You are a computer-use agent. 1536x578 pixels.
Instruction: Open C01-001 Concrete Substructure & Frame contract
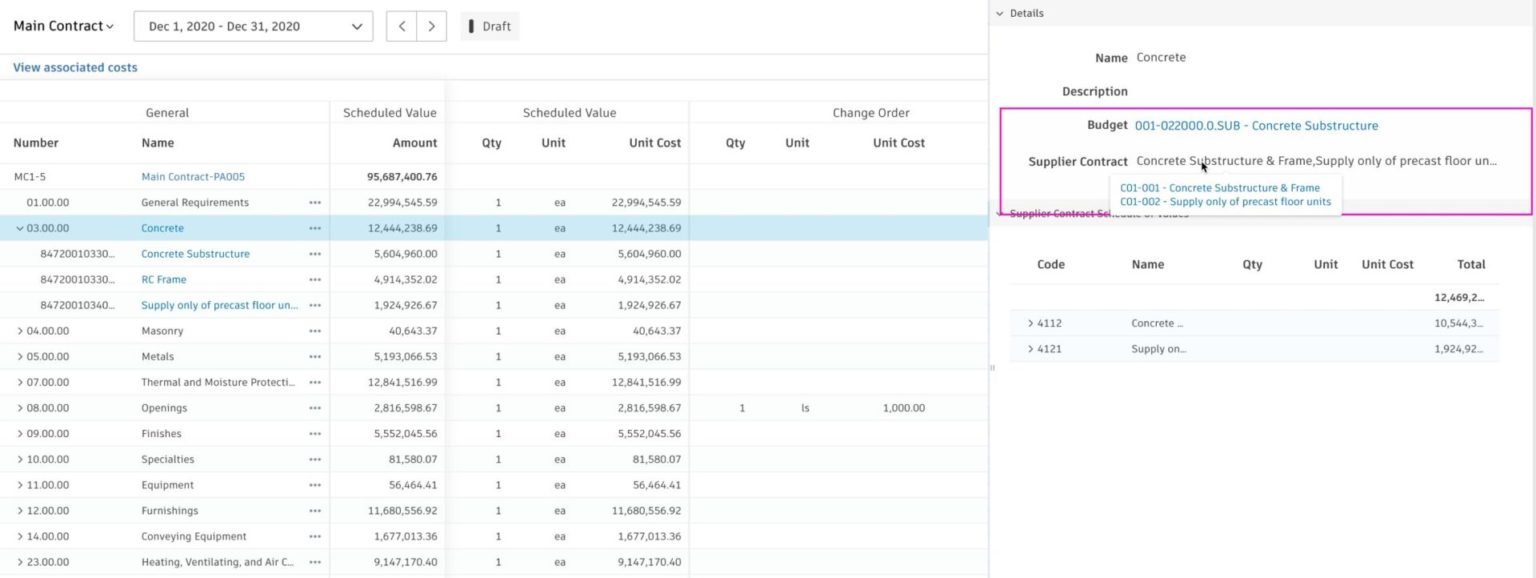coord(1220,188)
